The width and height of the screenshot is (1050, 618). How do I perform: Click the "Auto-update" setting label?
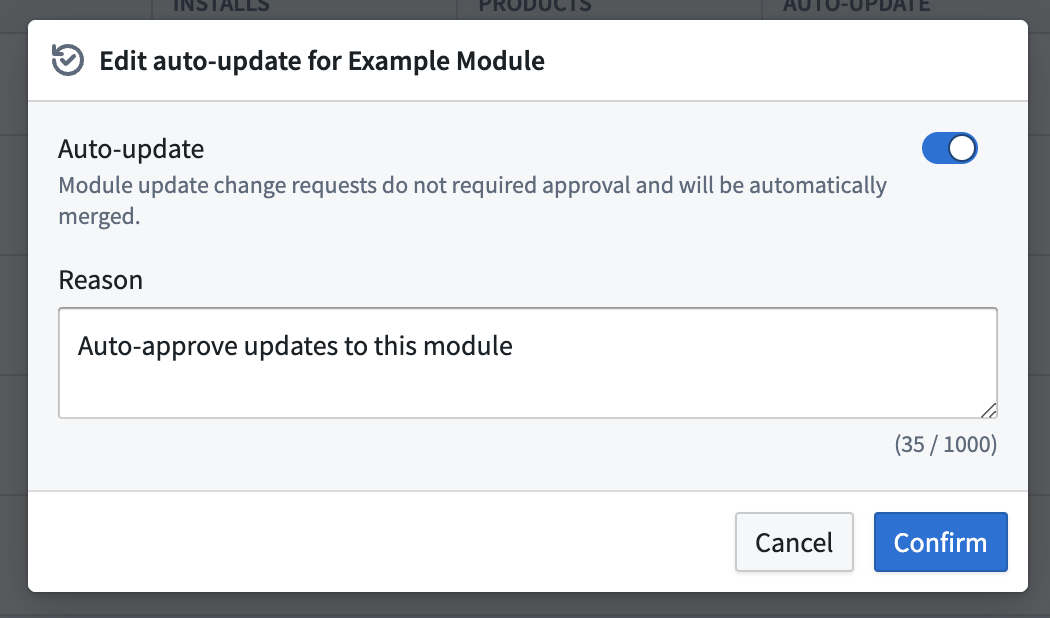(131, 149)
